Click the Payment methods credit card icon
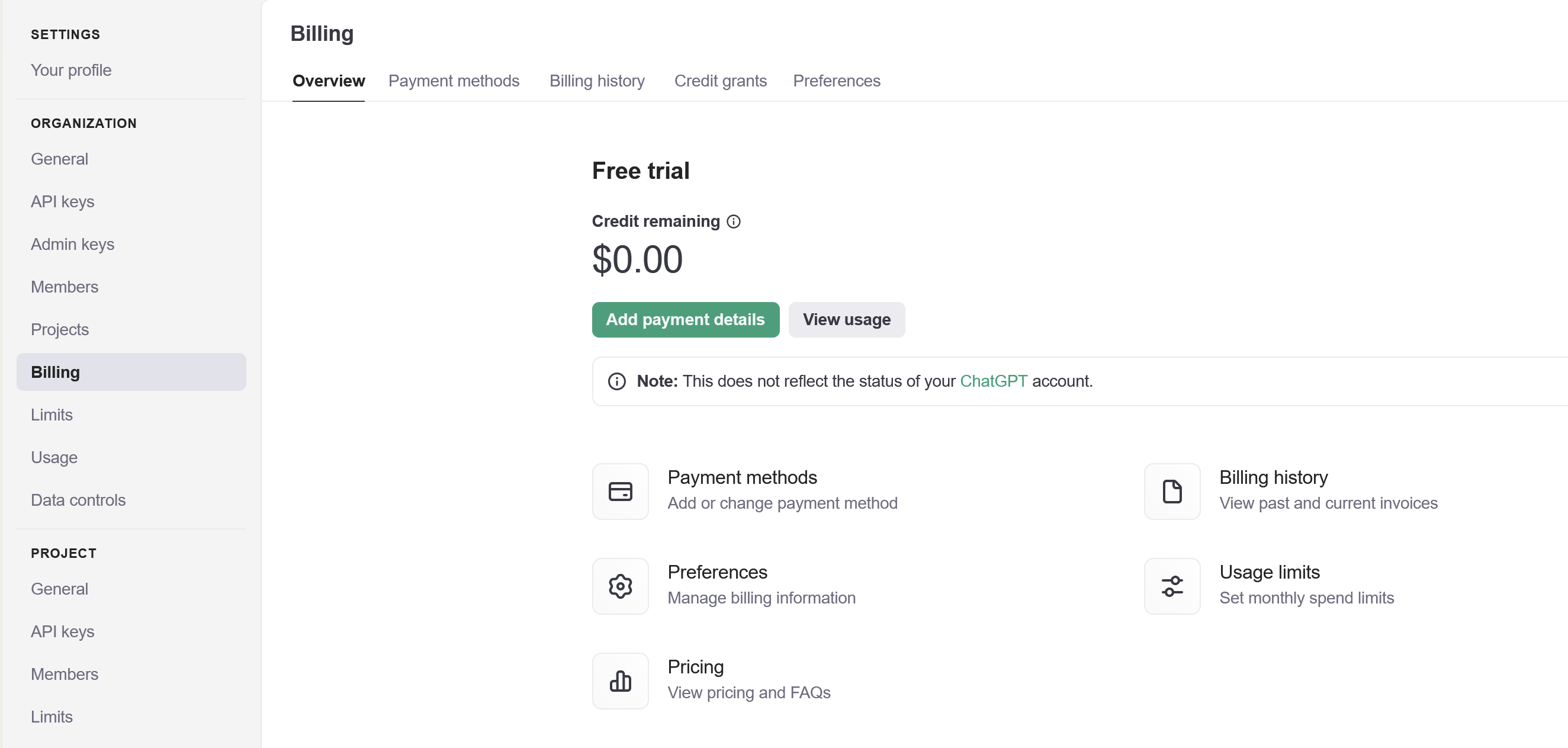1568x748 pixels. click(x=620, y=491)
